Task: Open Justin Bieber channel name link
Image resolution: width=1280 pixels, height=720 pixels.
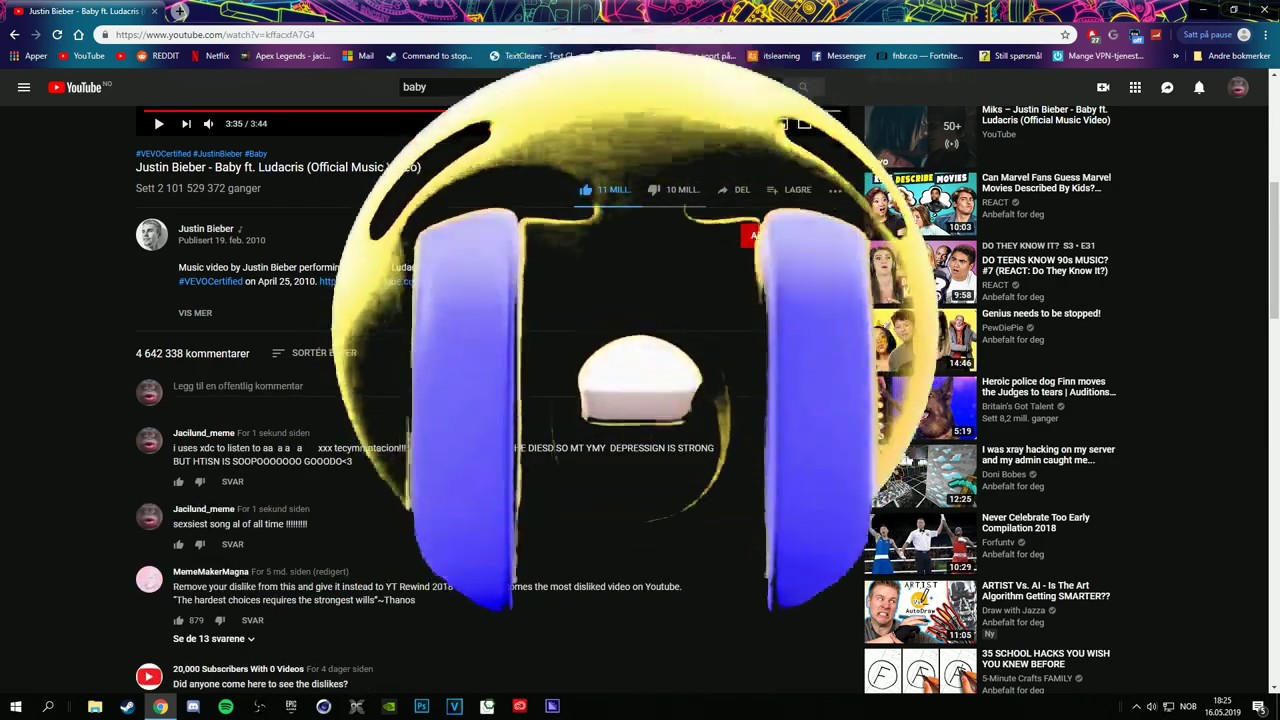Action: pos(206,229)
